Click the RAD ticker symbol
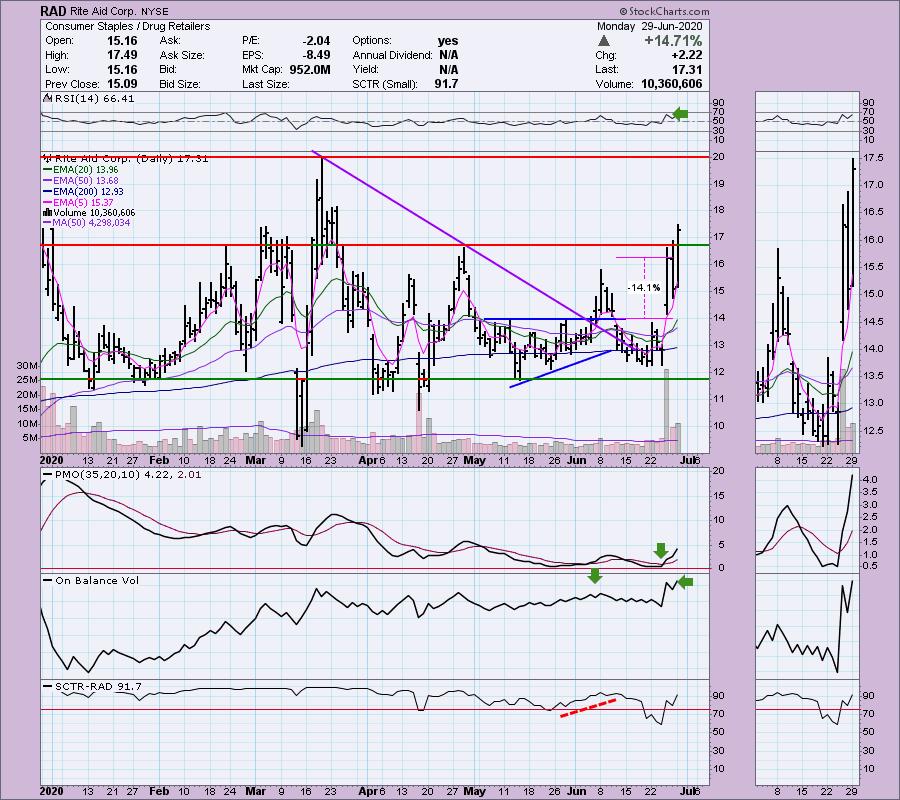This screenshot has height=800, width=900. (x=53, y=11)
